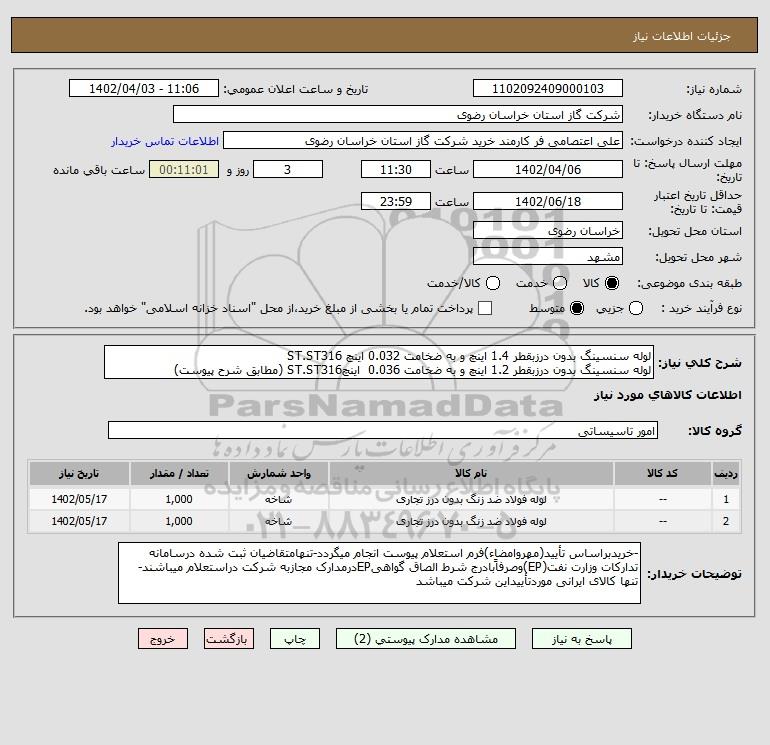This screenshot has width=770, height=745.
Task: Click remaining days field showing 3
Action: click(288, 170)
